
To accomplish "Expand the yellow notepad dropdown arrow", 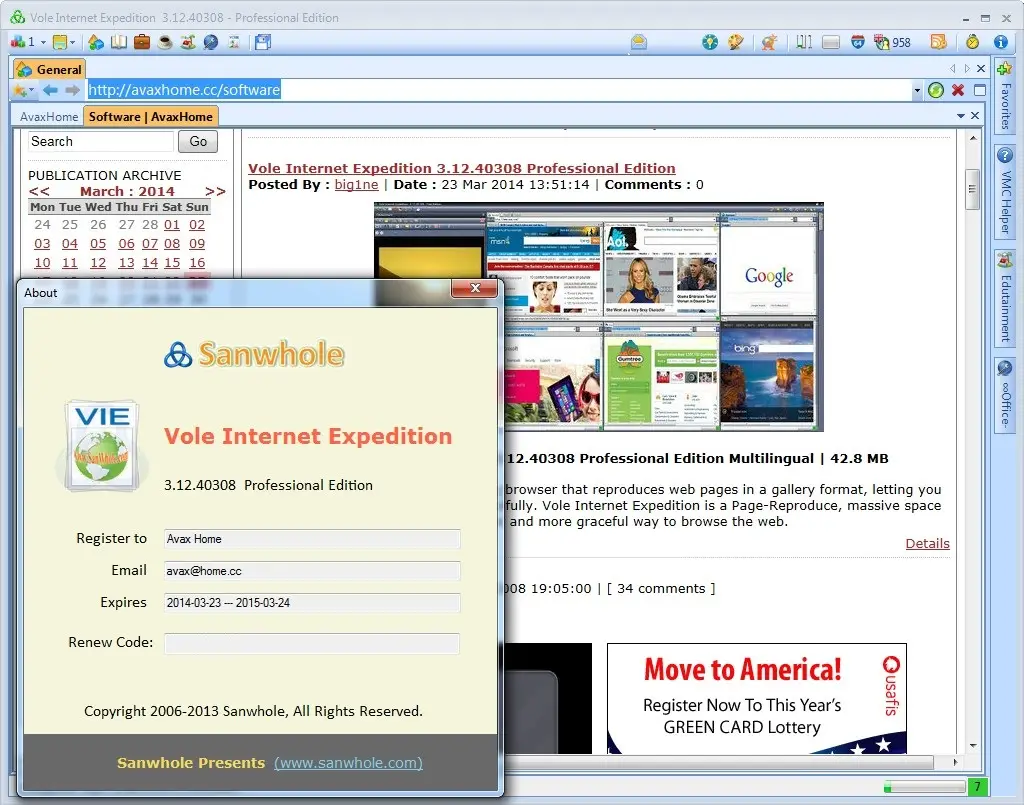I will click(x=72, y=42).
